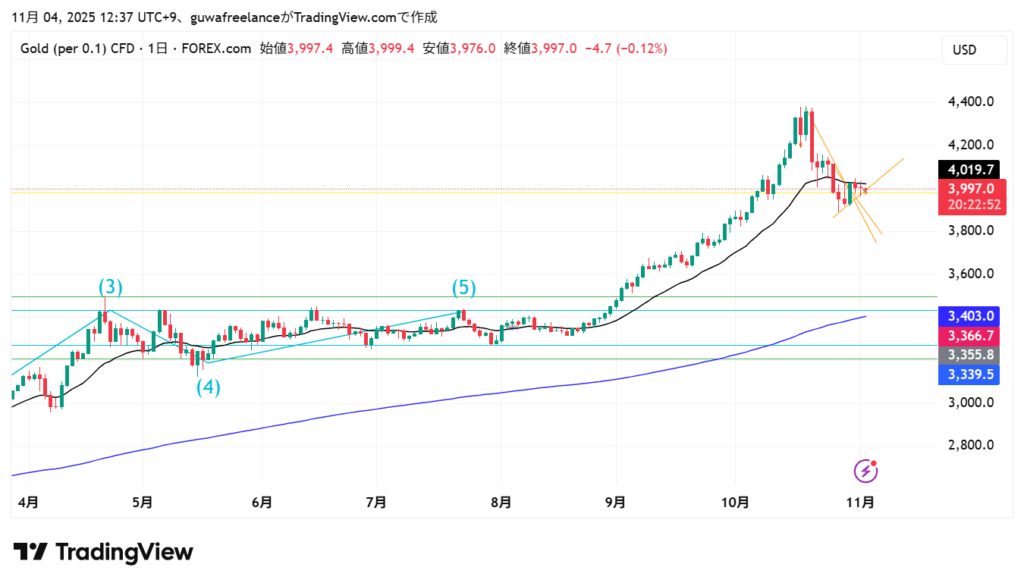Select the wave (4) label
This screenshot has width=1024, height=586.
[207, 386]
